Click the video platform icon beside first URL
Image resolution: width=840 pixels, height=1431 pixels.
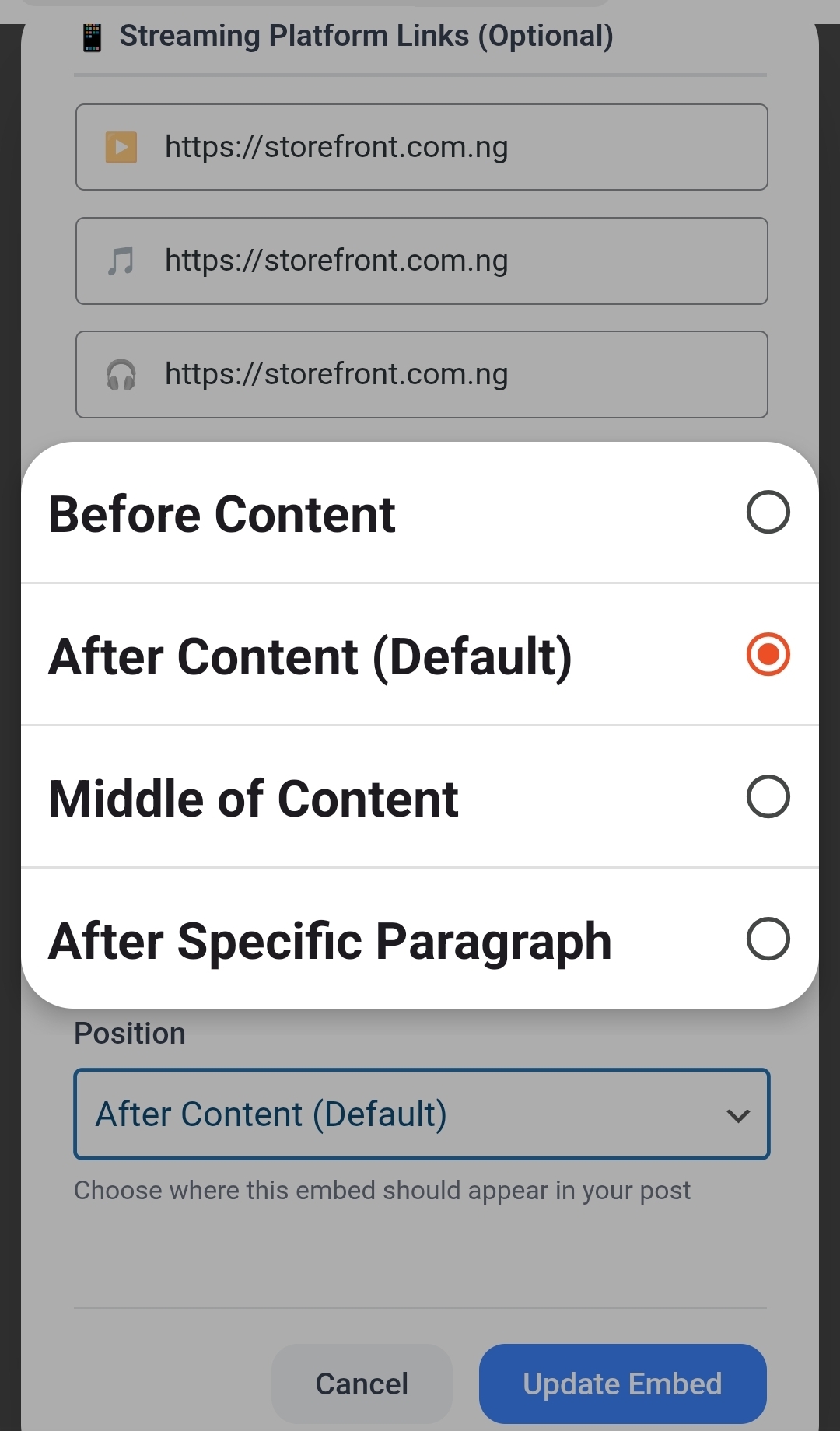[121, 146]
